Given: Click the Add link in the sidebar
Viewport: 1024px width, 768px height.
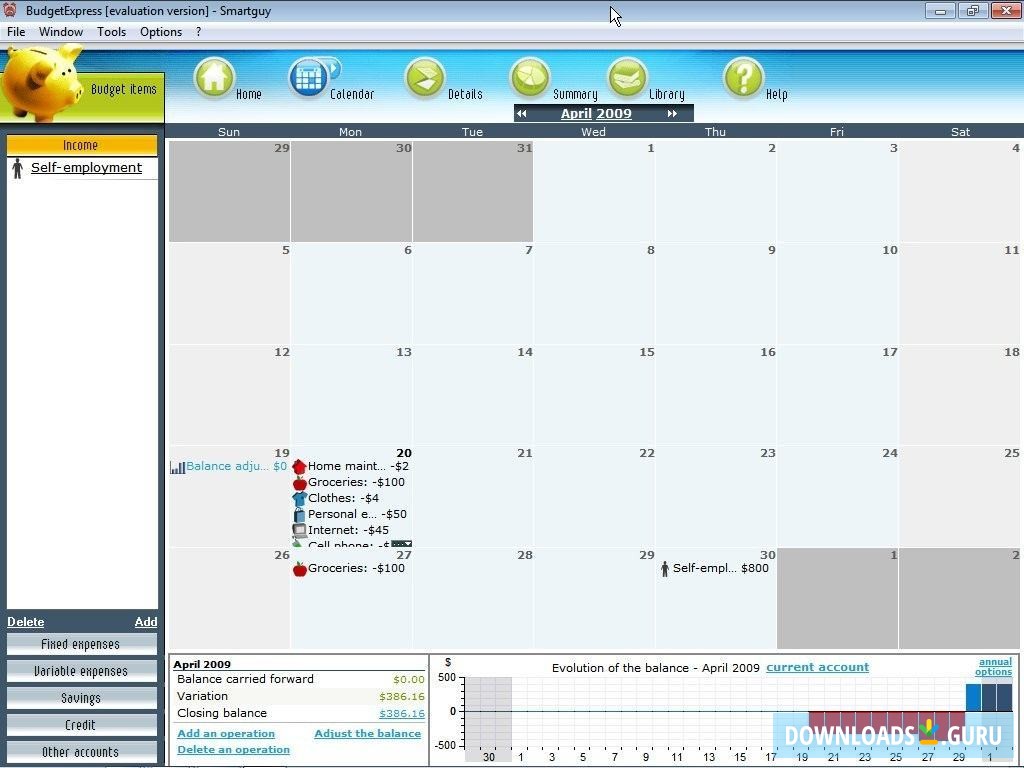Looking at the screenshot, I should (146, 622).
